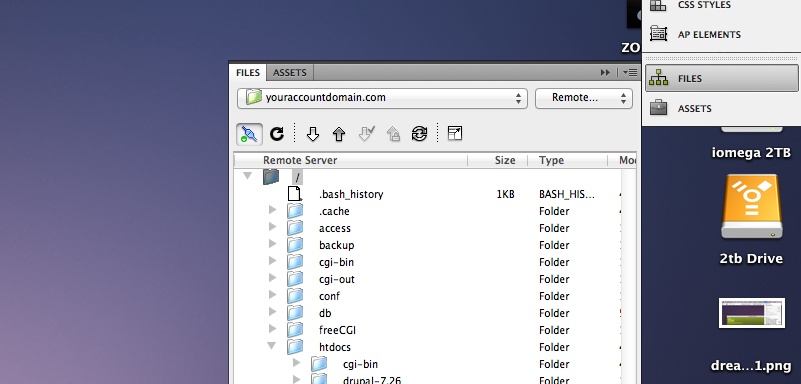Click the connect to remote server icon

click(250, 134)
